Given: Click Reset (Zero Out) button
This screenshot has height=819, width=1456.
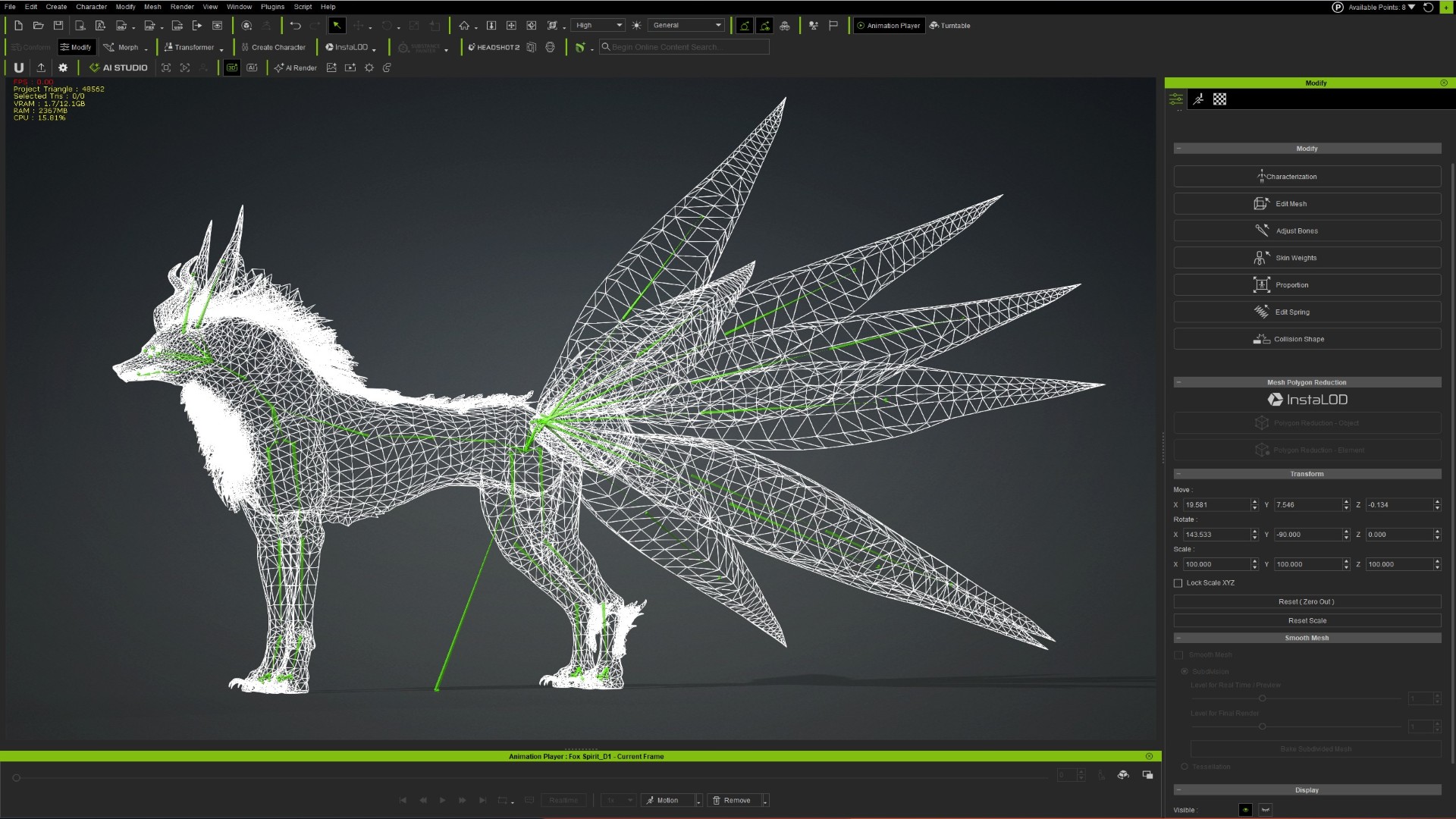Looking at the screenshot, I should coord(1307,602).
